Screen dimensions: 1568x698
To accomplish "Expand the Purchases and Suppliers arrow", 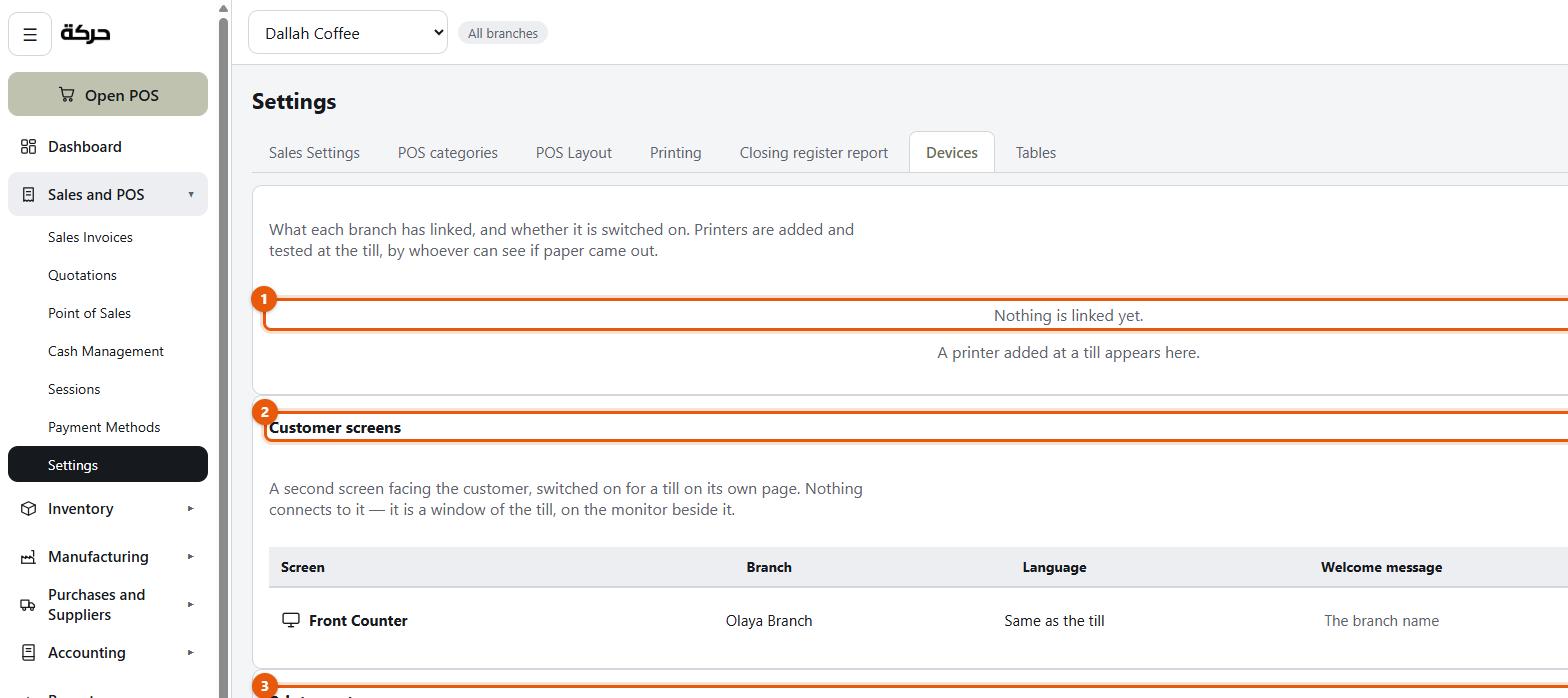I will click(191, 605).
